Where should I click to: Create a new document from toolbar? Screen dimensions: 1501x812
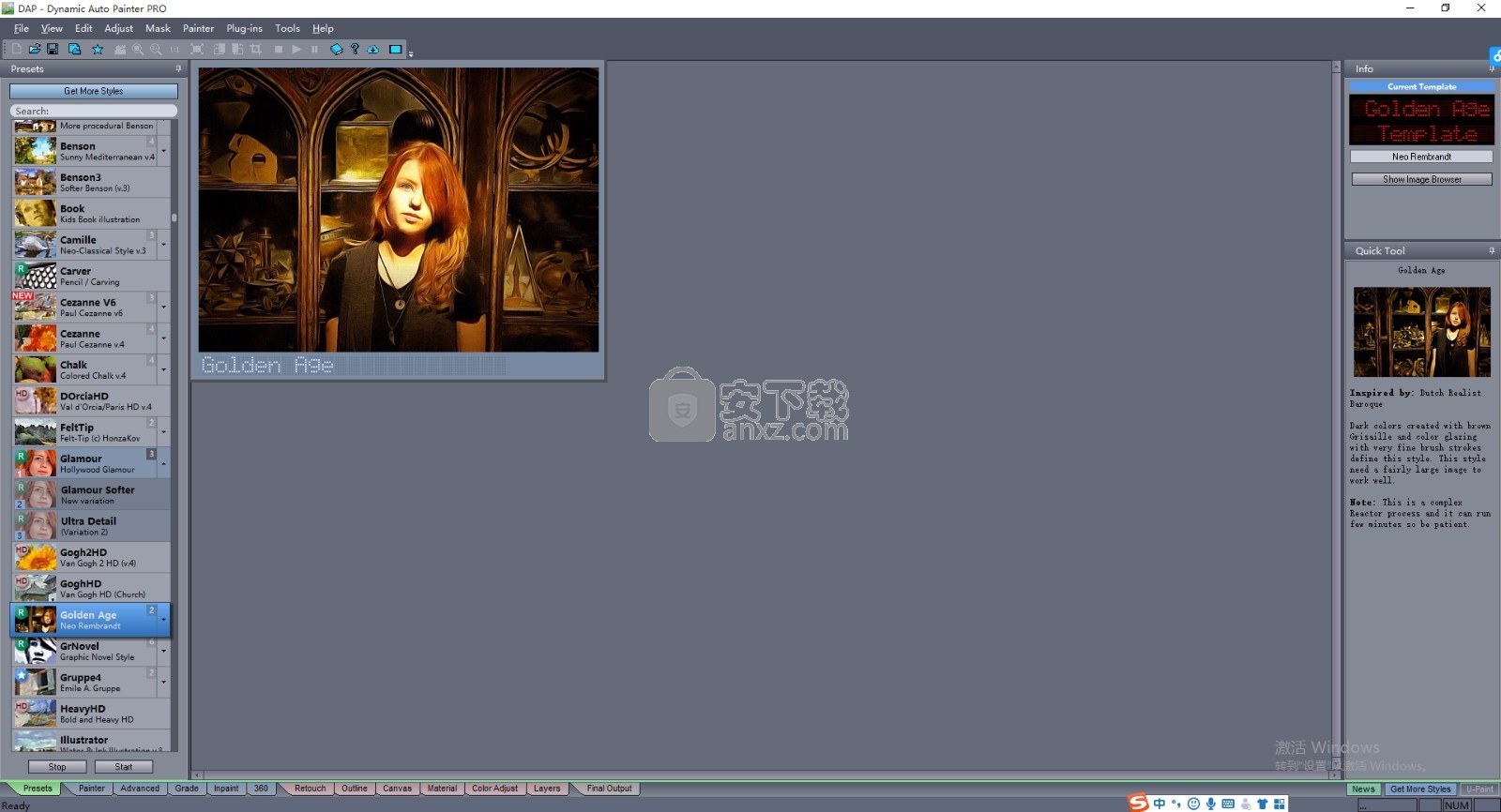[16, 49]
